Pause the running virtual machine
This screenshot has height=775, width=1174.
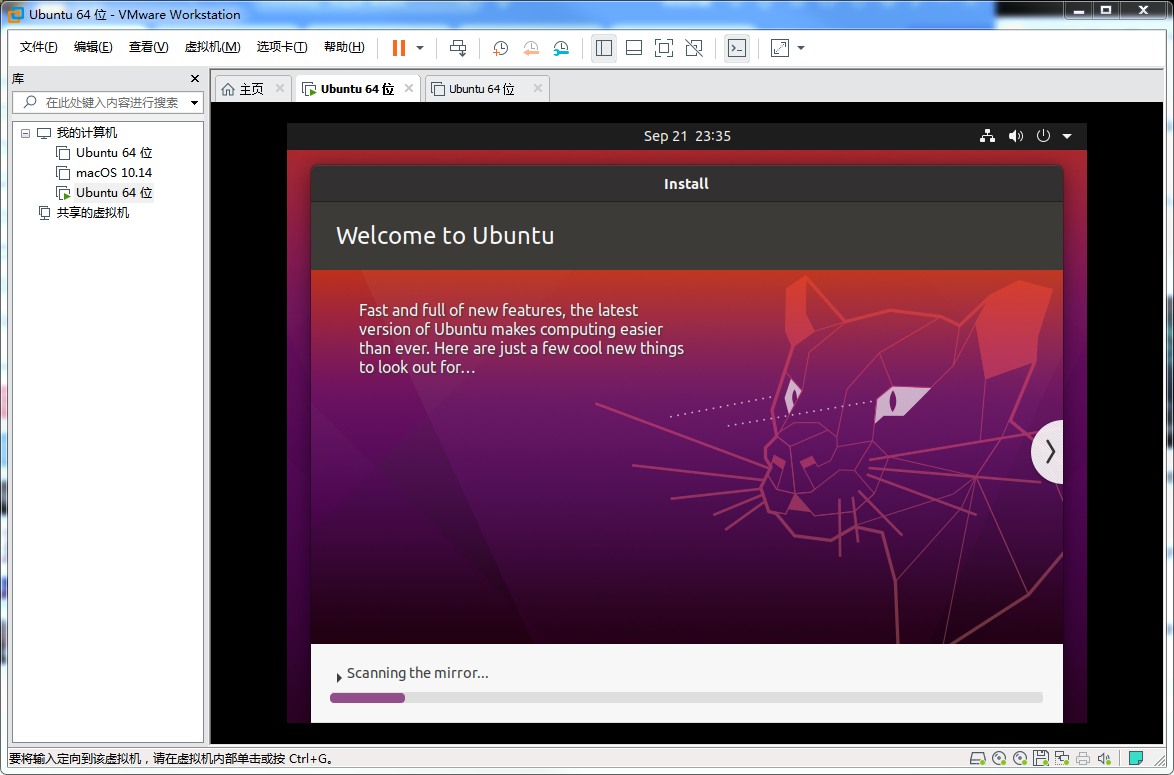click(399, 48)
